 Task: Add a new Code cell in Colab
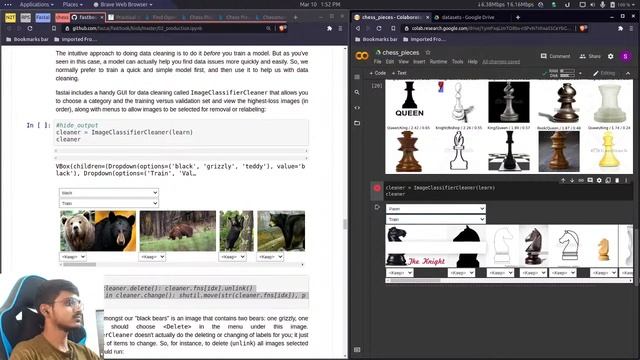[x=378, y=73]
